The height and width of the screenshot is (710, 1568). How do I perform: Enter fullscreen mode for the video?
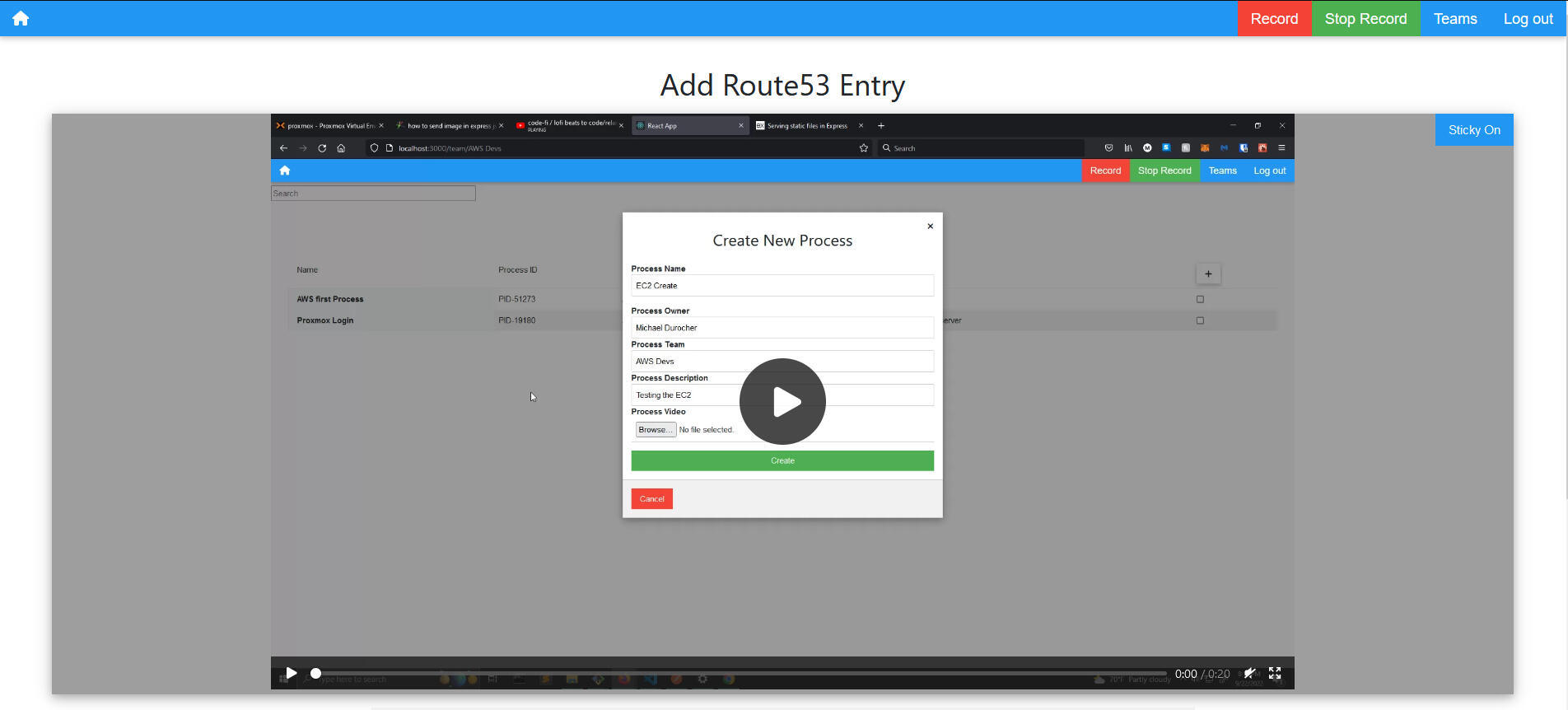1275,673
